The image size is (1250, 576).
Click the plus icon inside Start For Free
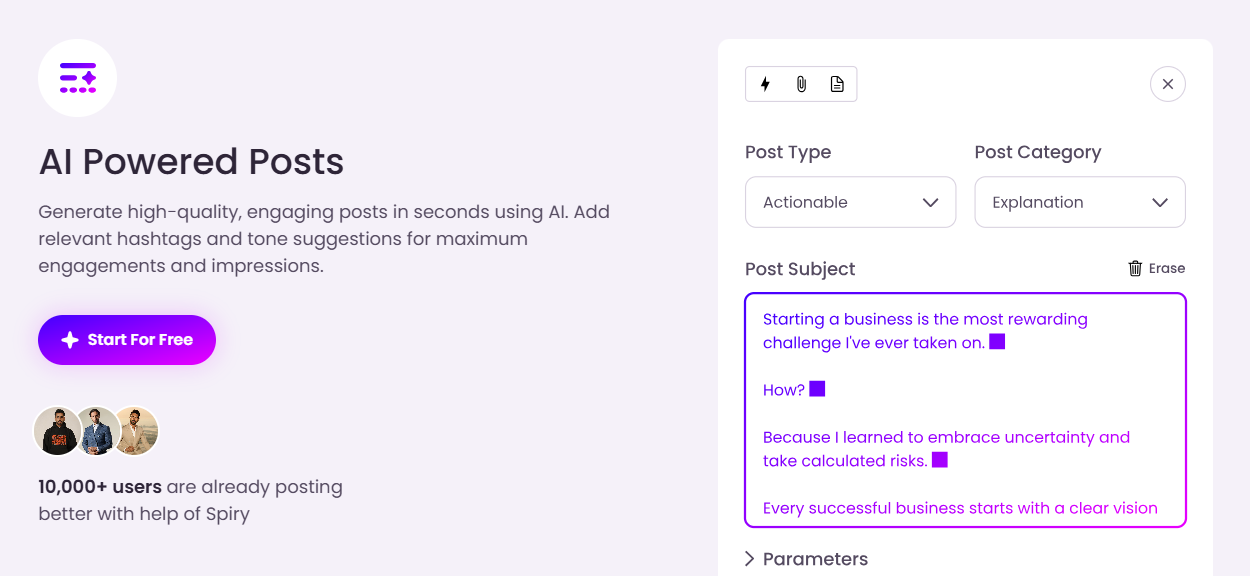(68, 340)
